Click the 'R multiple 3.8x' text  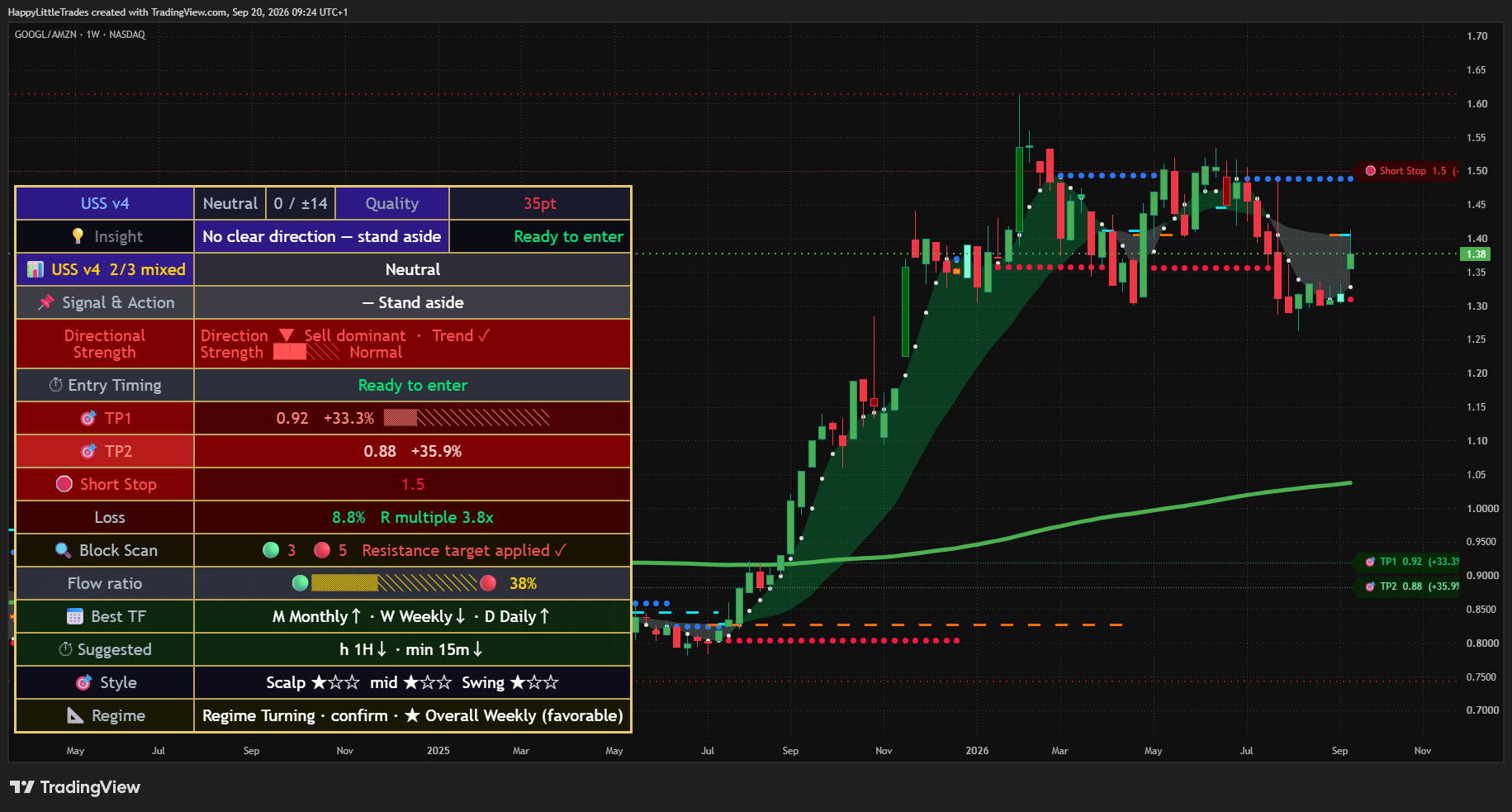pos(437,517)
